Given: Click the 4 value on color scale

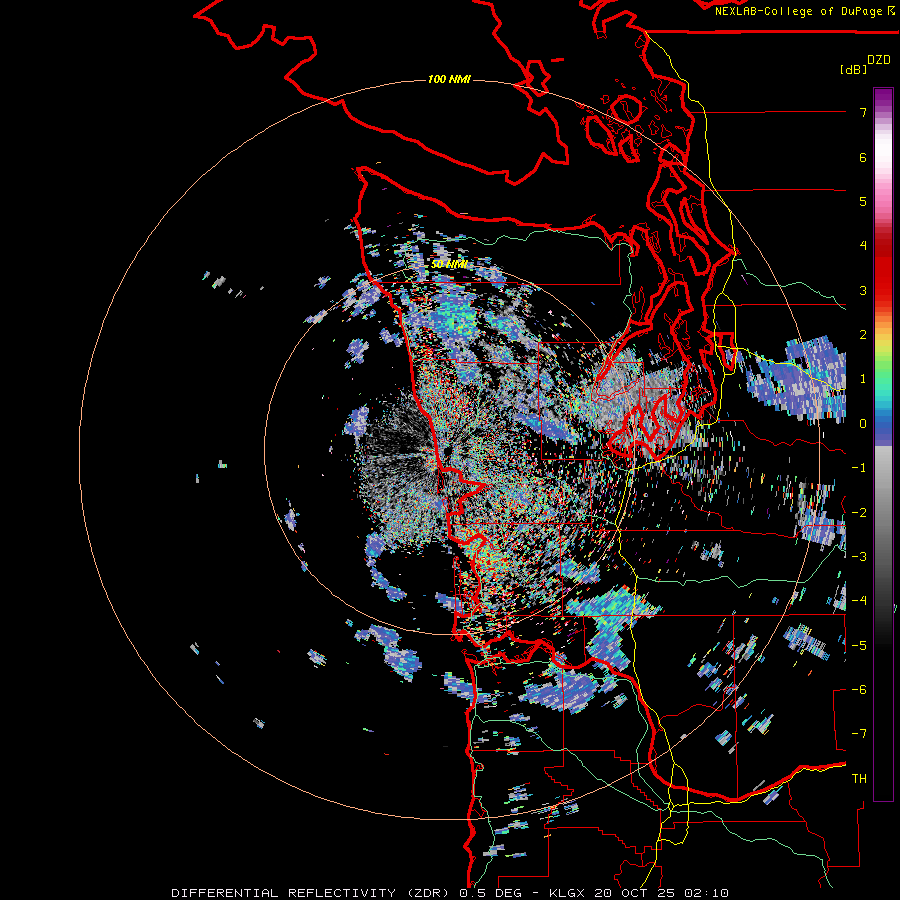Looking at the screenshot, I should (863, 246).
